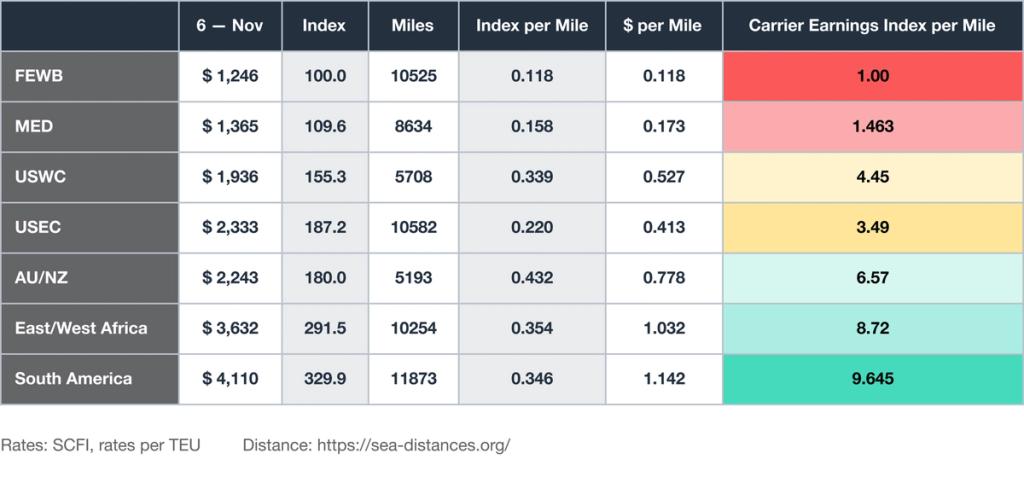Click the Carrier Earnings Index per Mile header
This screenshot has width=1024, height=488.
click(x=872, y=26)
